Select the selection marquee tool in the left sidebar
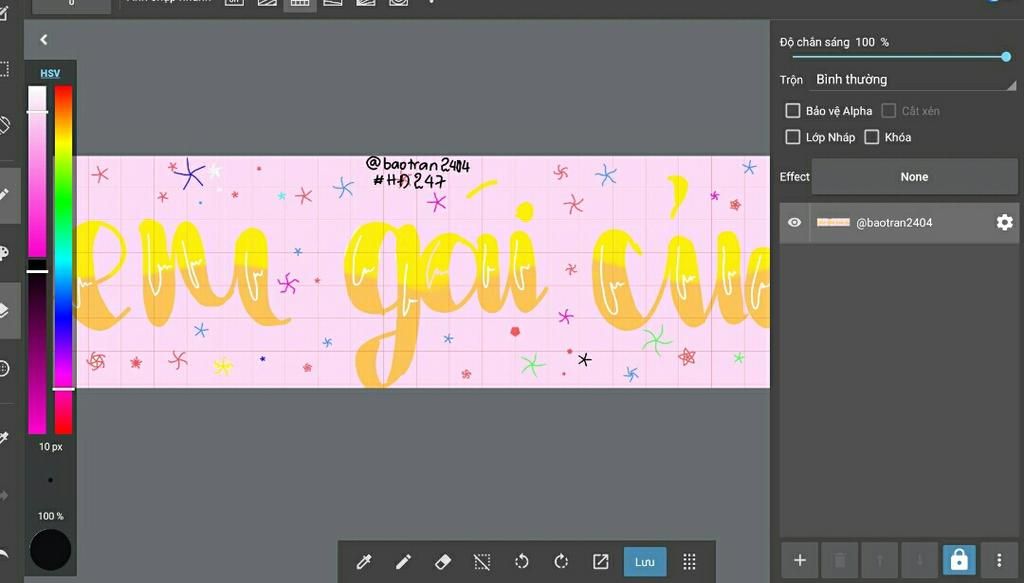 click(x=5, y=69)
